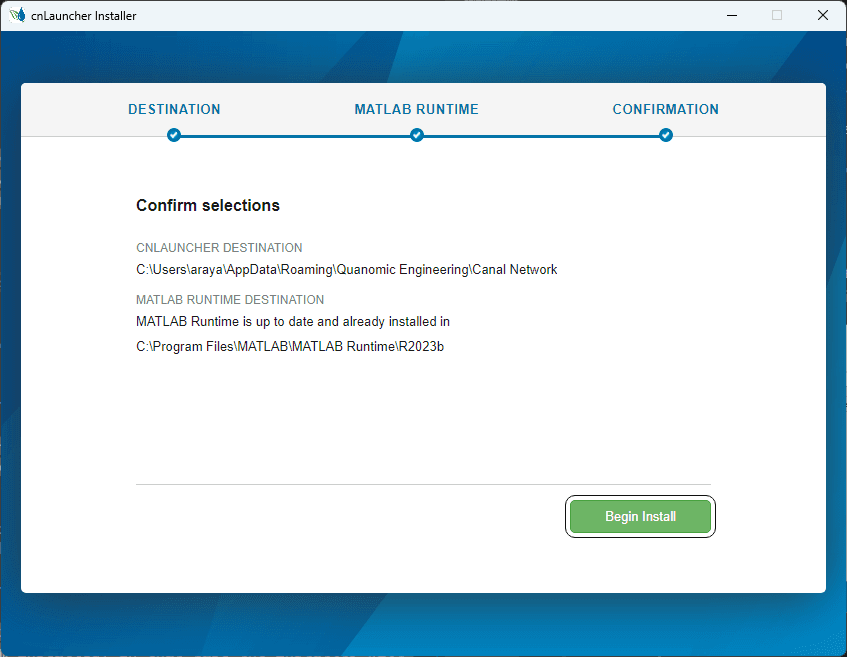This screenshot has width=847, height=657.
Task: Click the MATLAB RUNTIME DESTINATION section label
Action: tap(230, 299)
